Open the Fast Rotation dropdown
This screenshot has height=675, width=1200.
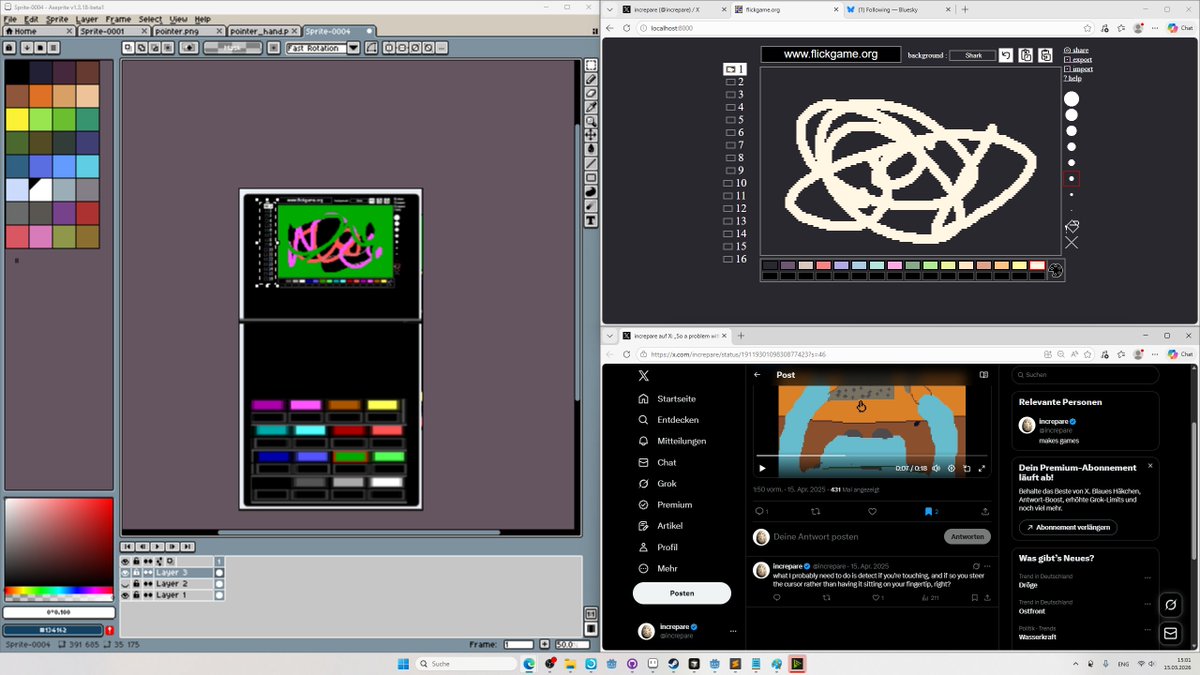point(353,47)
